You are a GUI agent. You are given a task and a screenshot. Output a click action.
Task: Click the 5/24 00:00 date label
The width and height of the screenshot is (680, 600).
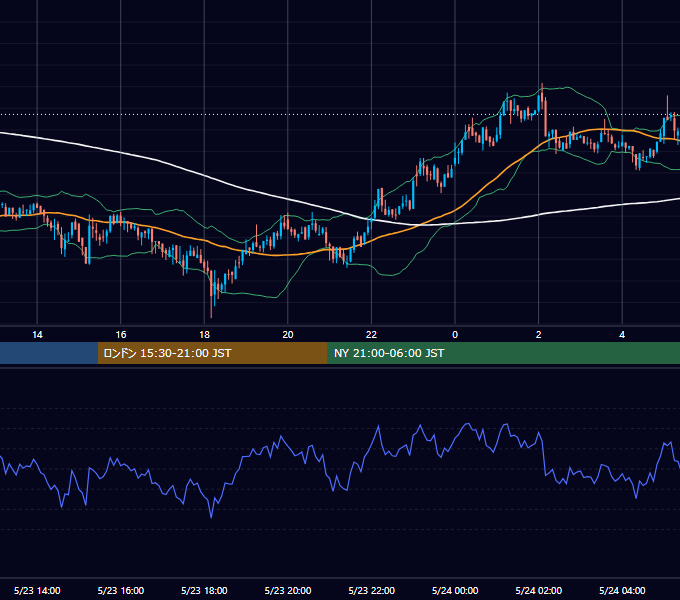(455, 590)
